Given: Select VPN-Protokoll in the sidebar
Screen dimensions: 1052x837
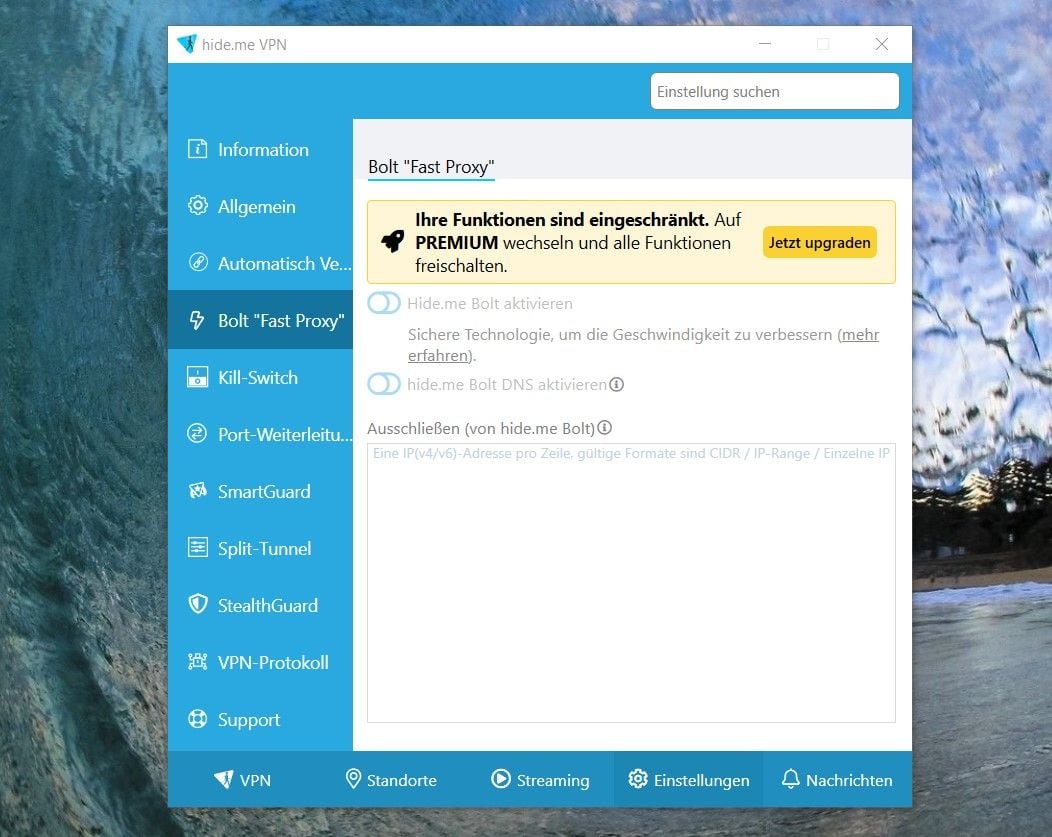Looking at the screenshot, I should coord(260,662).
